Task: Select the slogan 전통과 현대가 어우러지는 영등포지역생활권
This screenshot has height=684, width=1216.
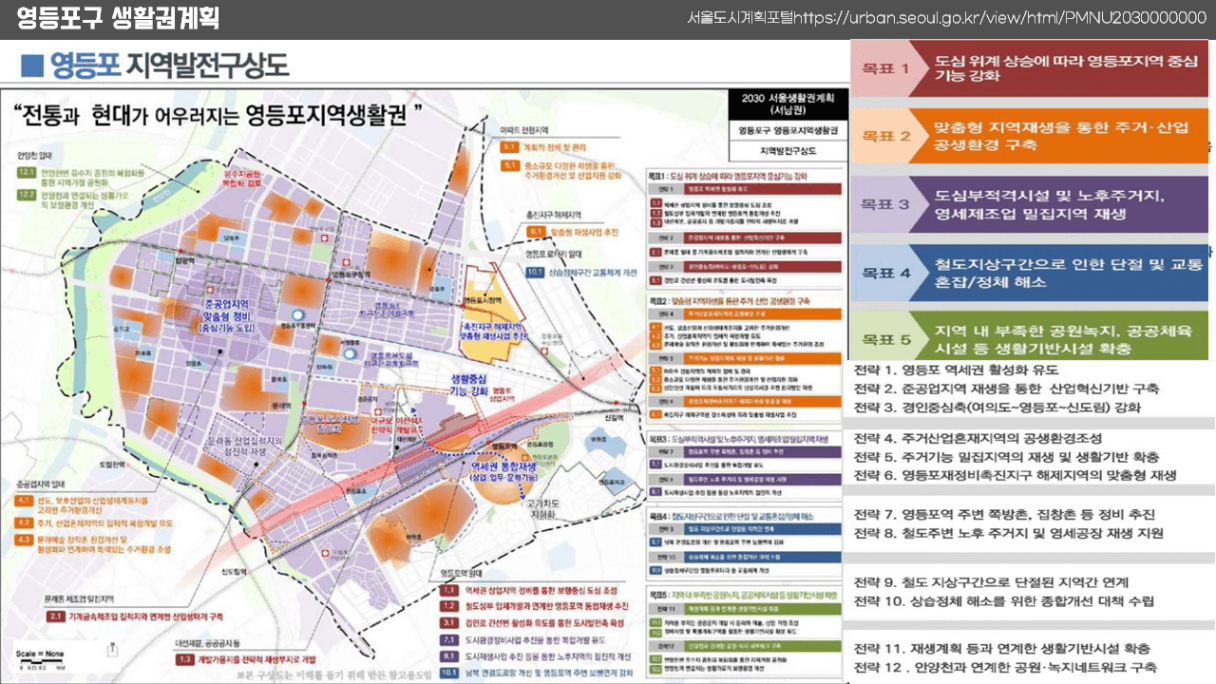Action: [x=217, y=113]
